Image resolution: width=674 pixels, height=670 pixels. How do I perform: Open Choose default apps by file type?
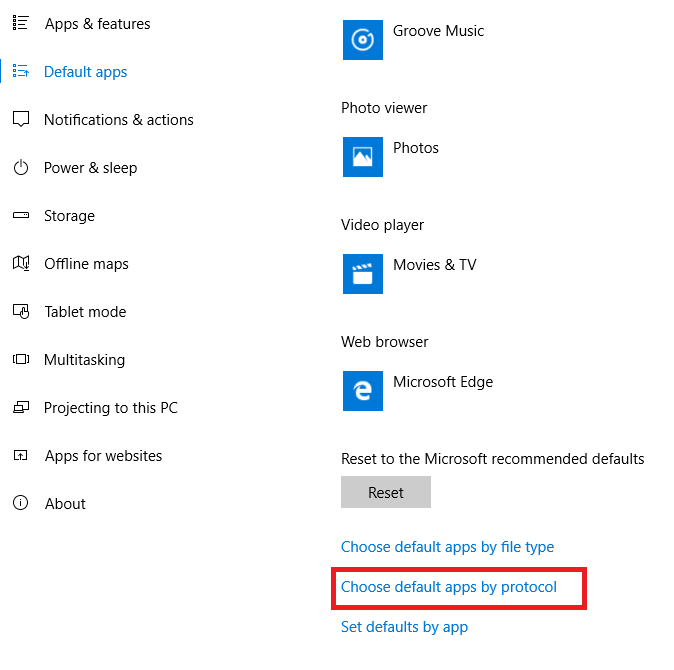[x=447, y=547]
